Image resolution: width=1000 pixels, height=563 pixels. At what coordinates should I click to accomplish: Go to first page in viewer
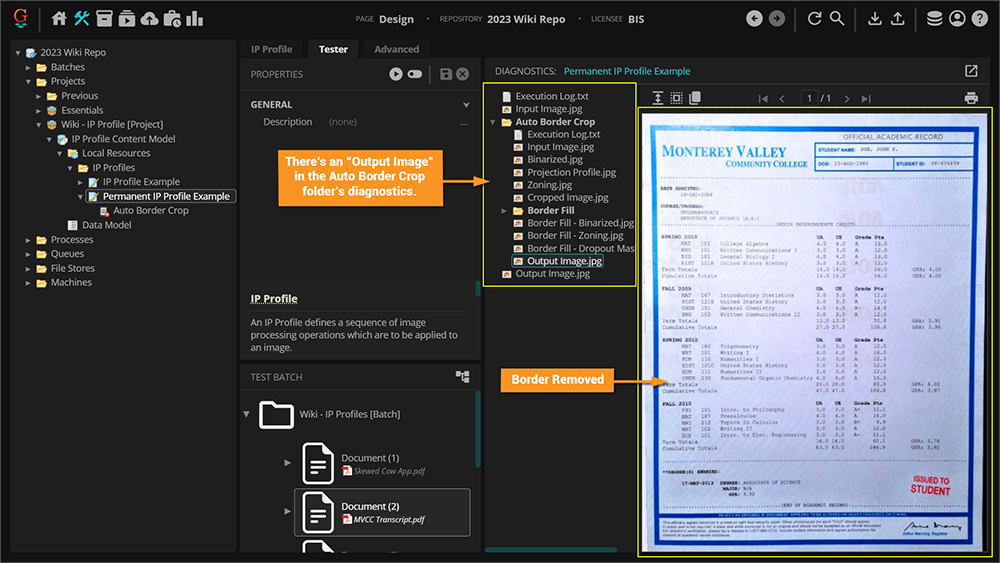pos(763,99)
